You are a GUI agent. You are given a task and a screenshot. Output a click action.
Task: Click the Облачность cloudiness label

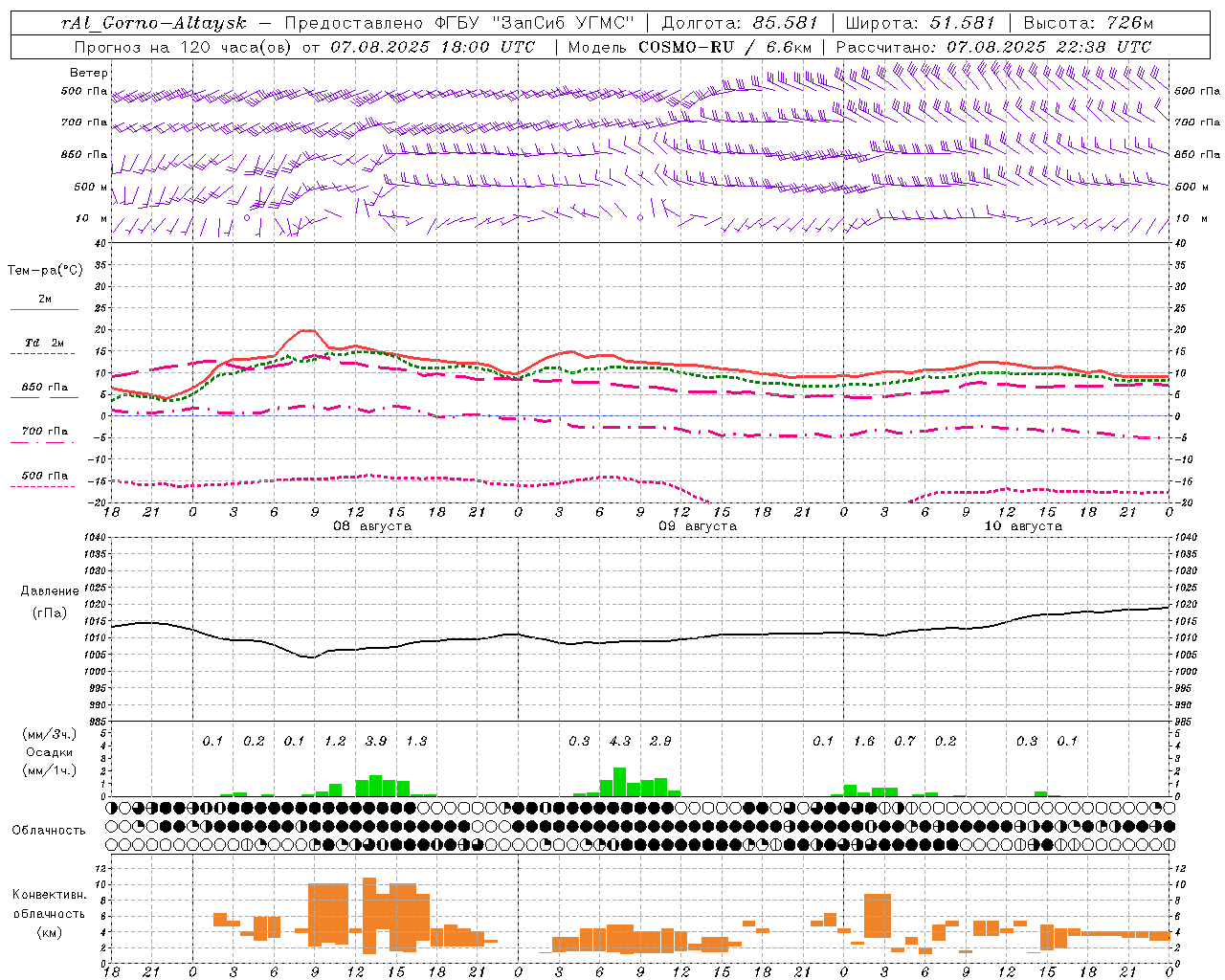tap(49, 831)
